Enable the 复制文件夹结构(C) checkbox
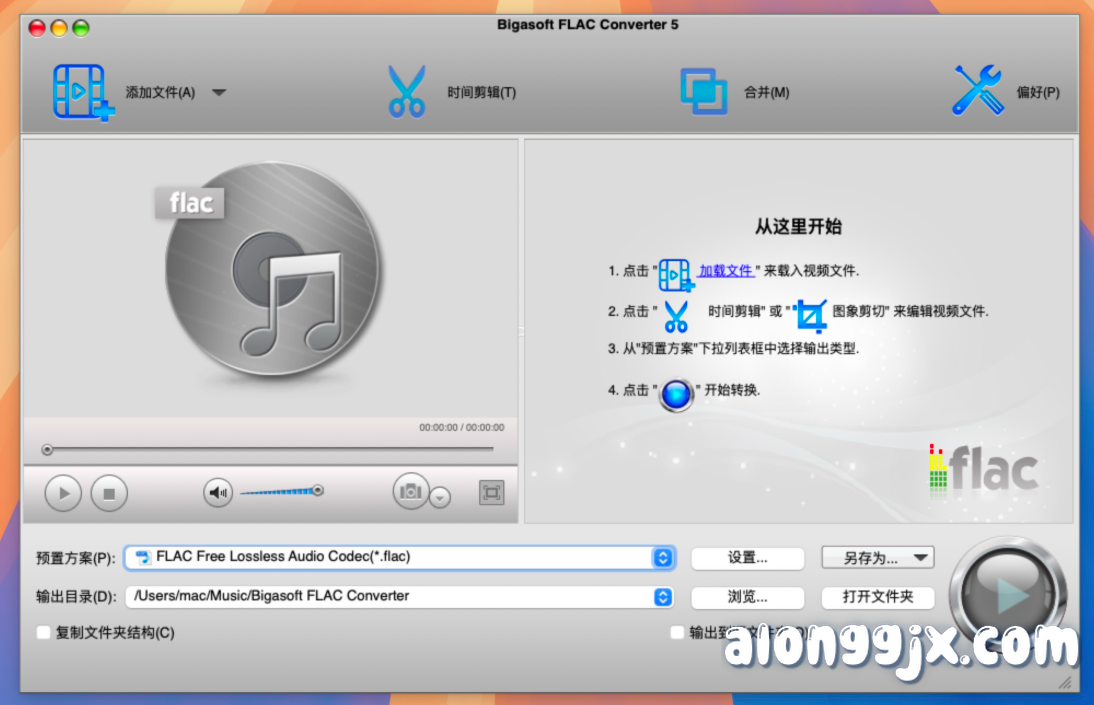Screen dimensions: 1094x705 pos(43,632)
